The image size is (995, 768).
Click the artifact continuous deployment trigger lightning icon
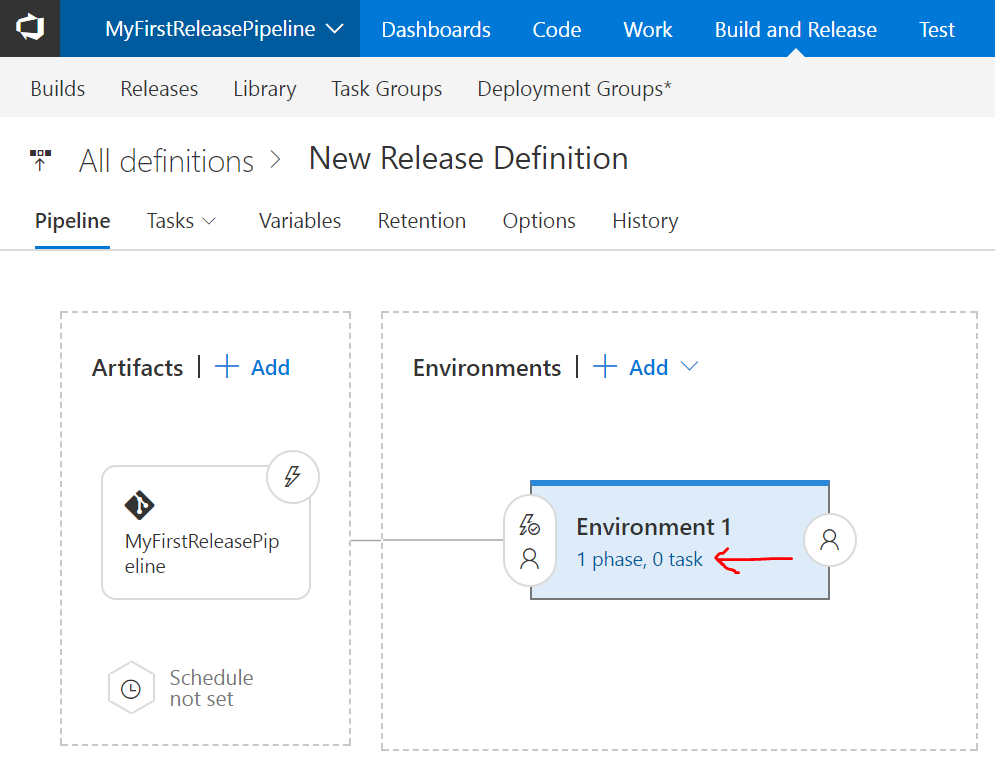click(x=293, y=477)
